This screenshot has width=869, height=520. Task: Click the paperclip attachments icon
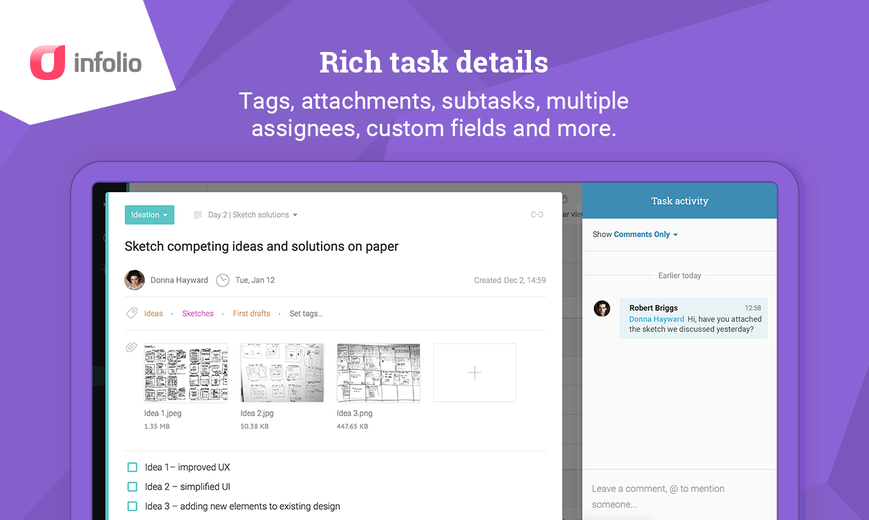(131, 347)
